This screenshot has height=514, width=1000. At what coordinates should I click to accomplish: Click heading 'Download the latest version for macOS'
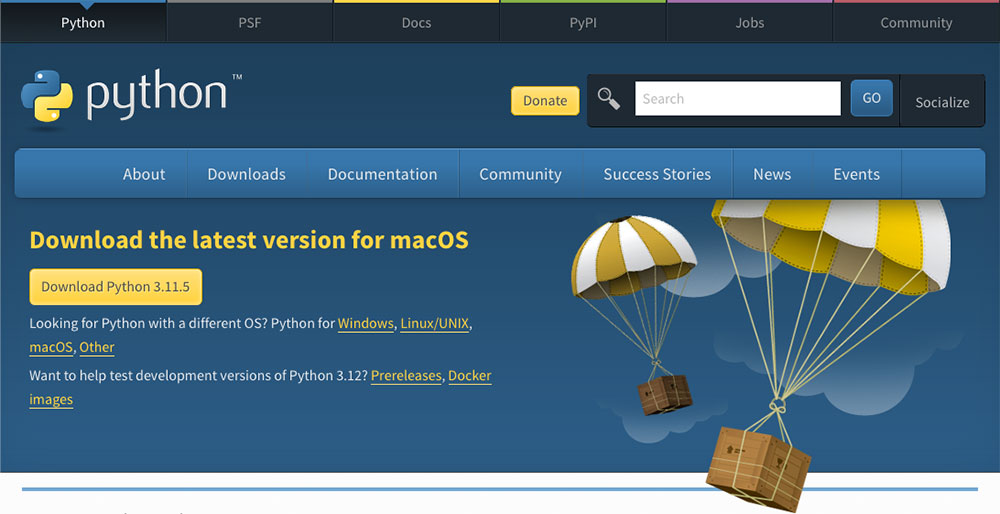(x=249, y=240)
